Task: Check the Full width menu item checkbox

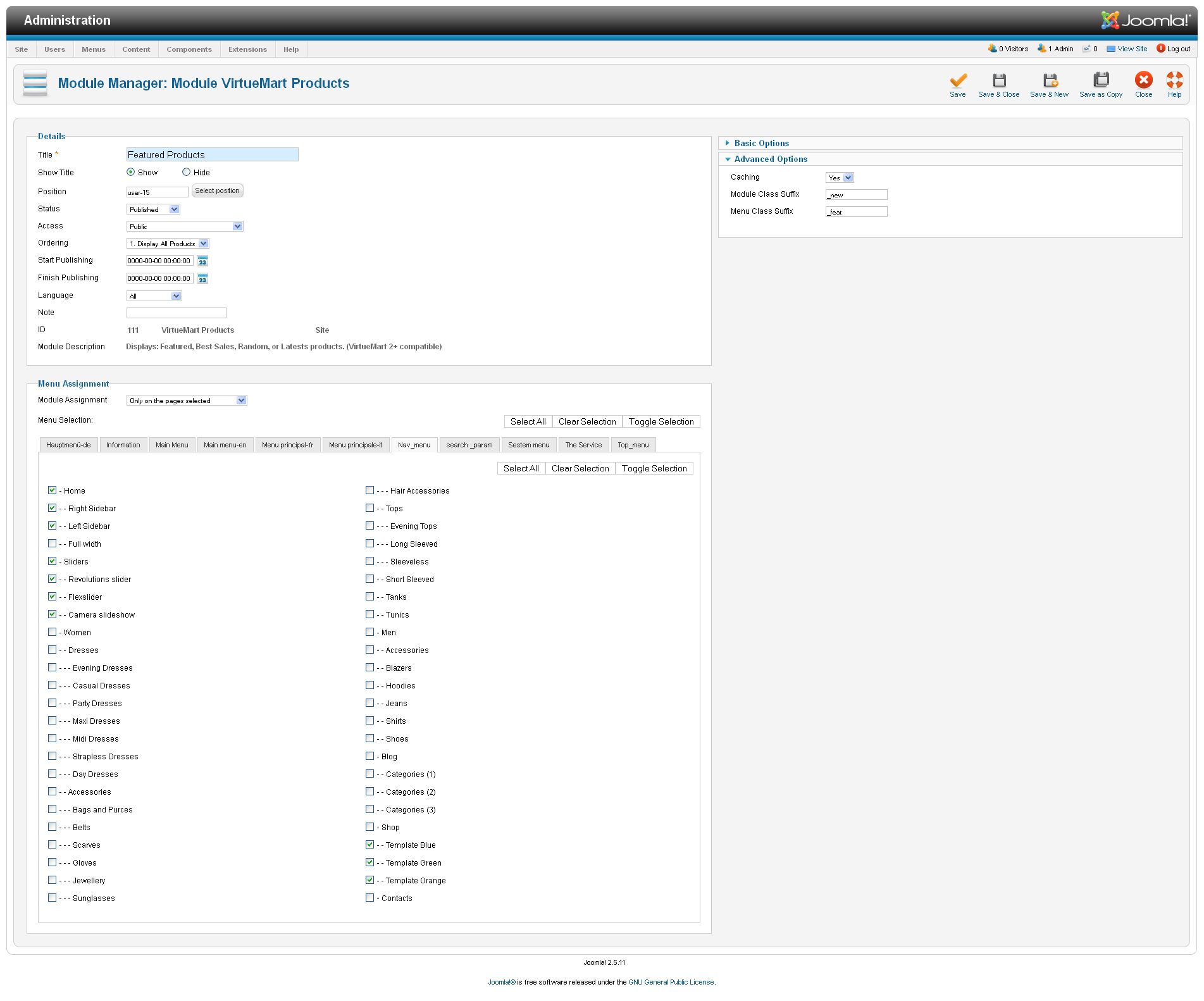Action: (x=53, y=544)
